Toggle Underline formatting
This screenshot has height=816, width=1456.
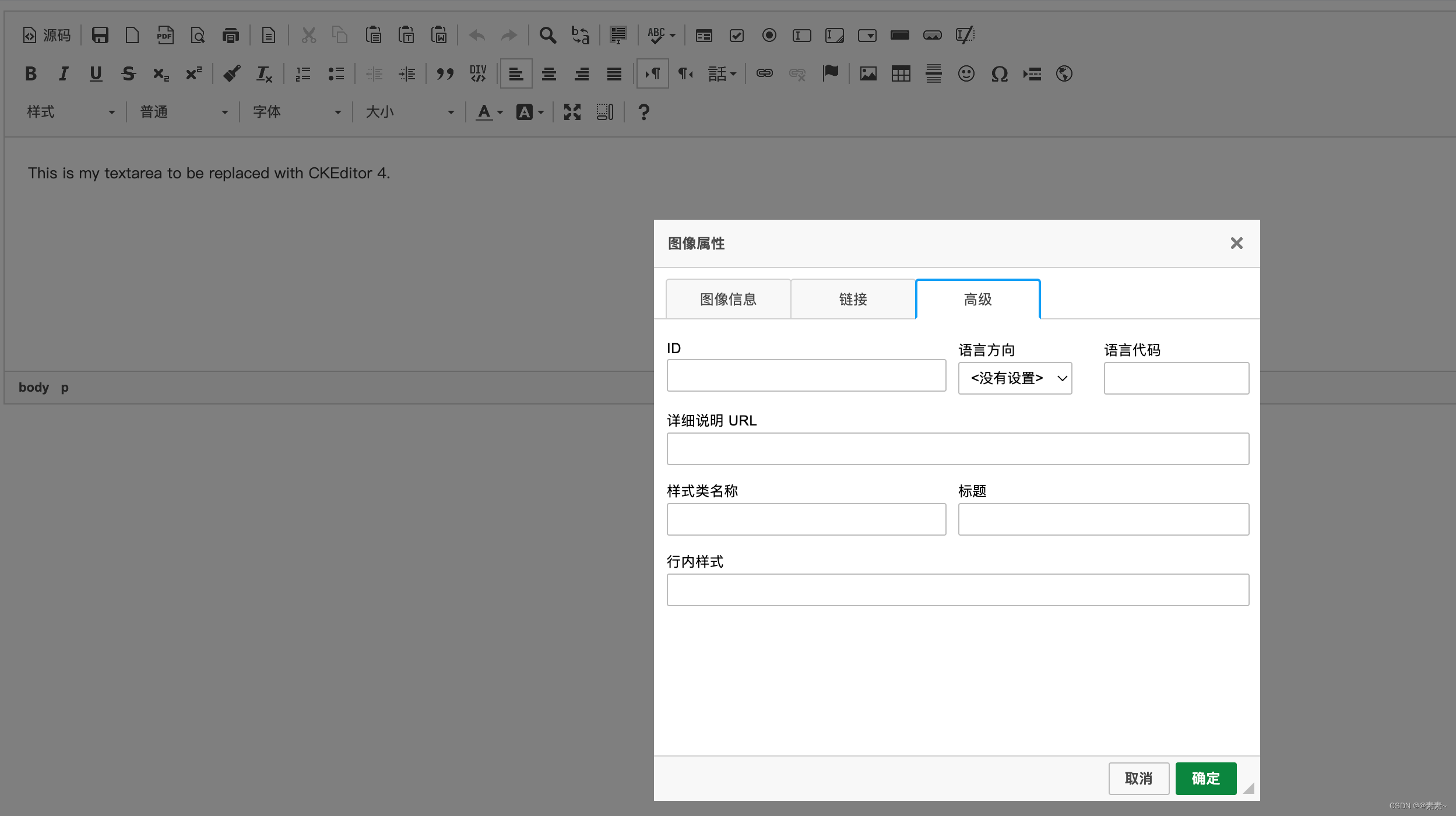[x=96, y=73]
